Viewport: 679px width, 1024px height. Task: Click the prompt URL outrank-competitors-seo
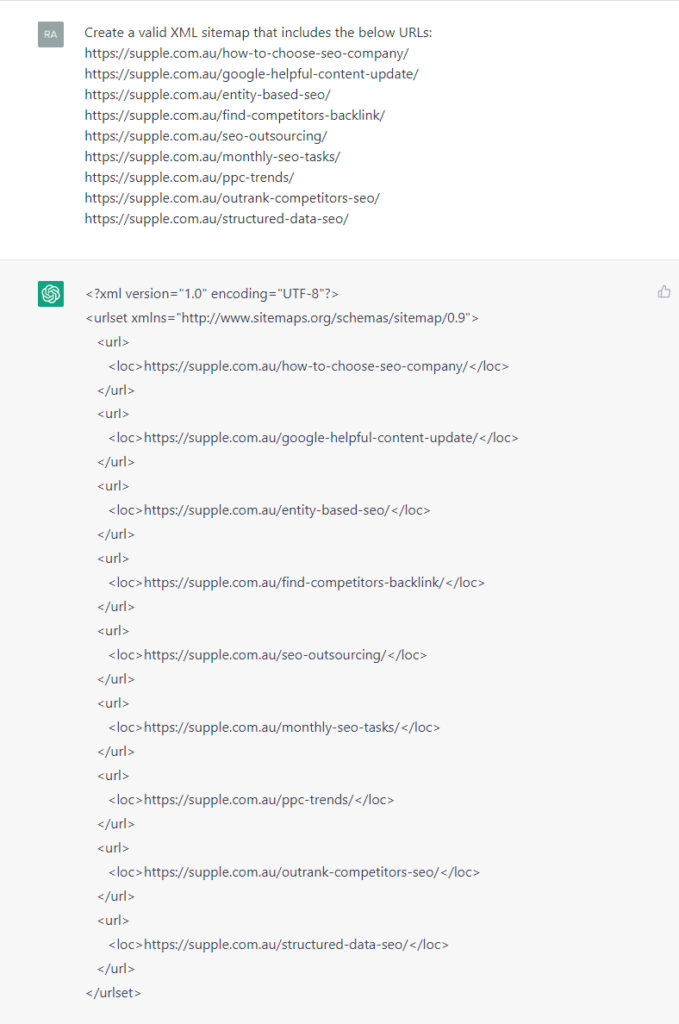(x=232, y=198)
